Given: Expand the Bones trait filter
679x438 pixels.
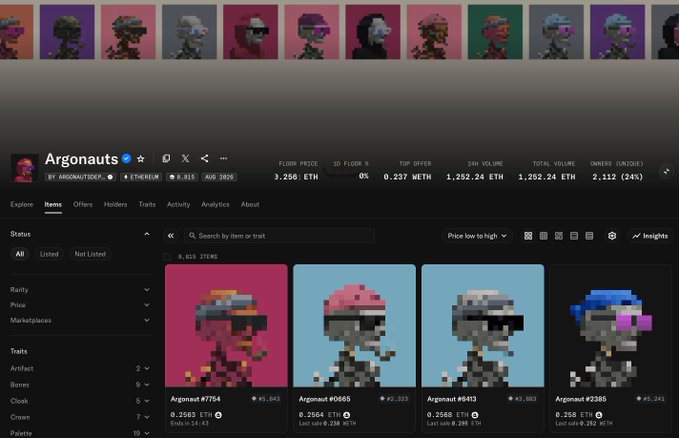Looking at the screenshot, I should (x=80, y=385).
